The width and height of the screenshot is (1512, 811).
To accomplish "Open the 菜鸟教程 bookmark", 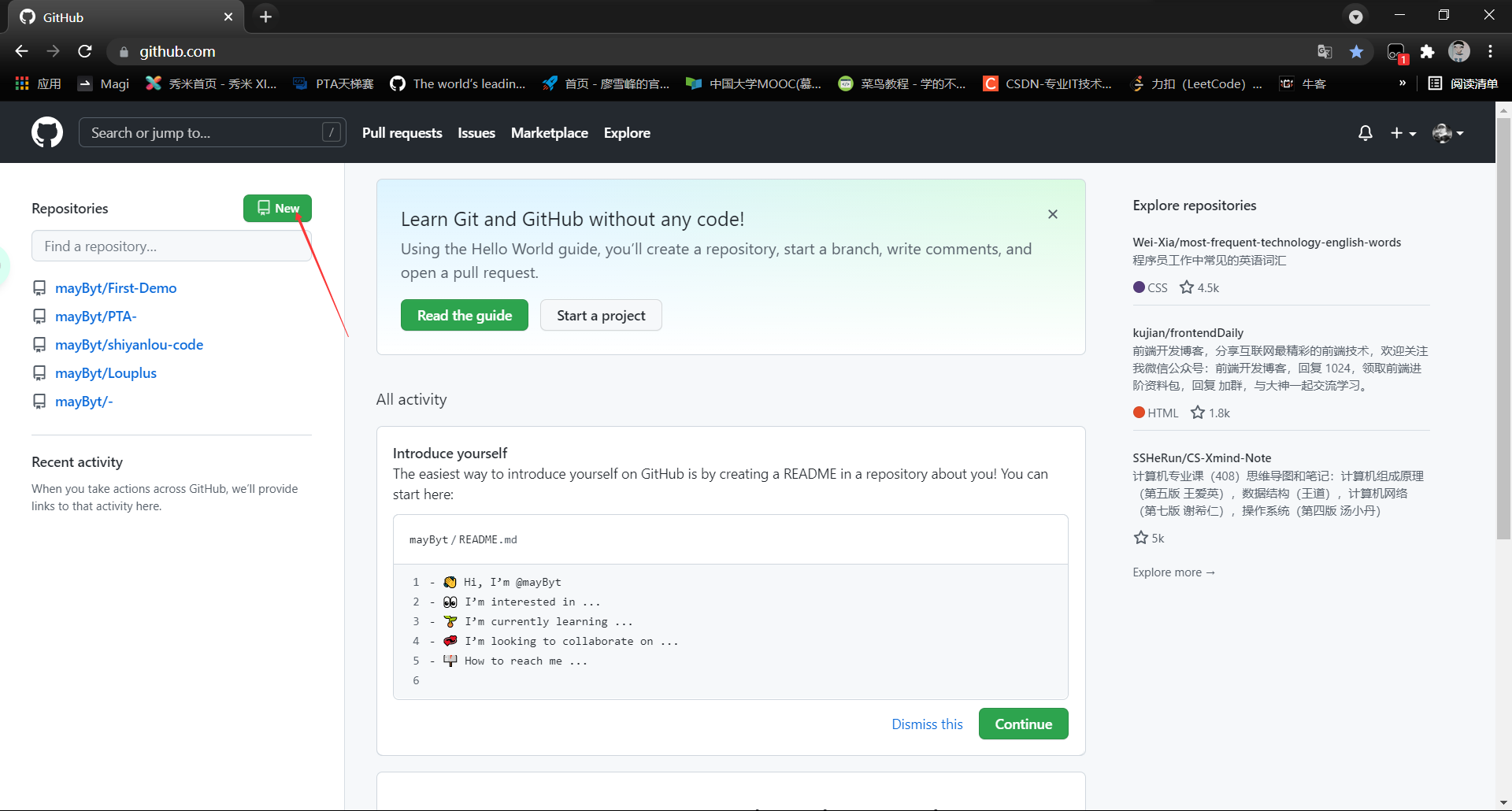I will click(x=902, y=83).
